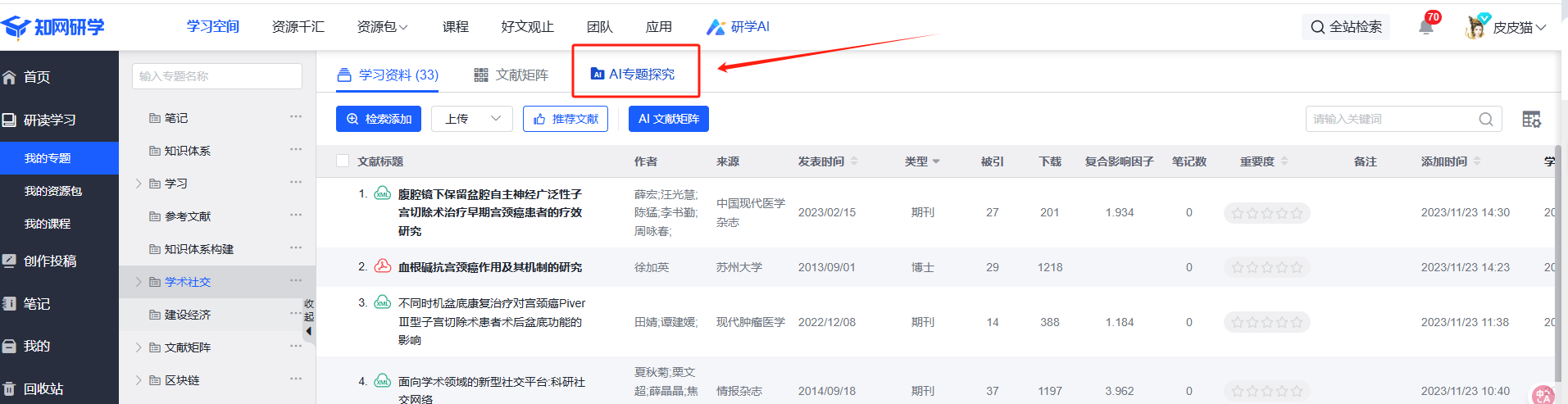Collapse the folder panel with 收起 arrow
Image resolution: width=1568 pixels, height=404 pixels.
(308, 331)
